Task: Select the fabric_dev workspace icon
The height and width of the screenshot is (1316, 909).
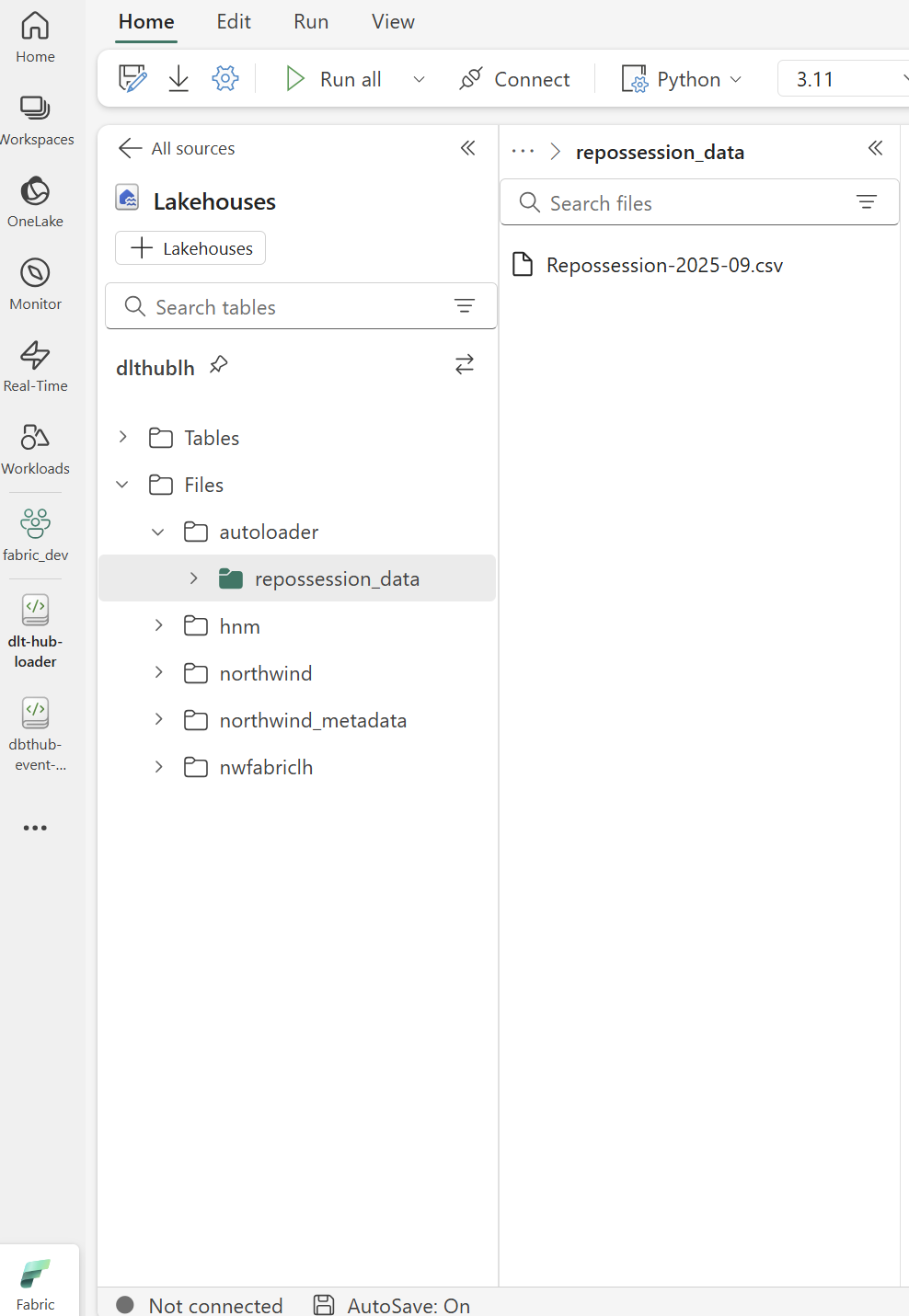Action: coord(35,524)
